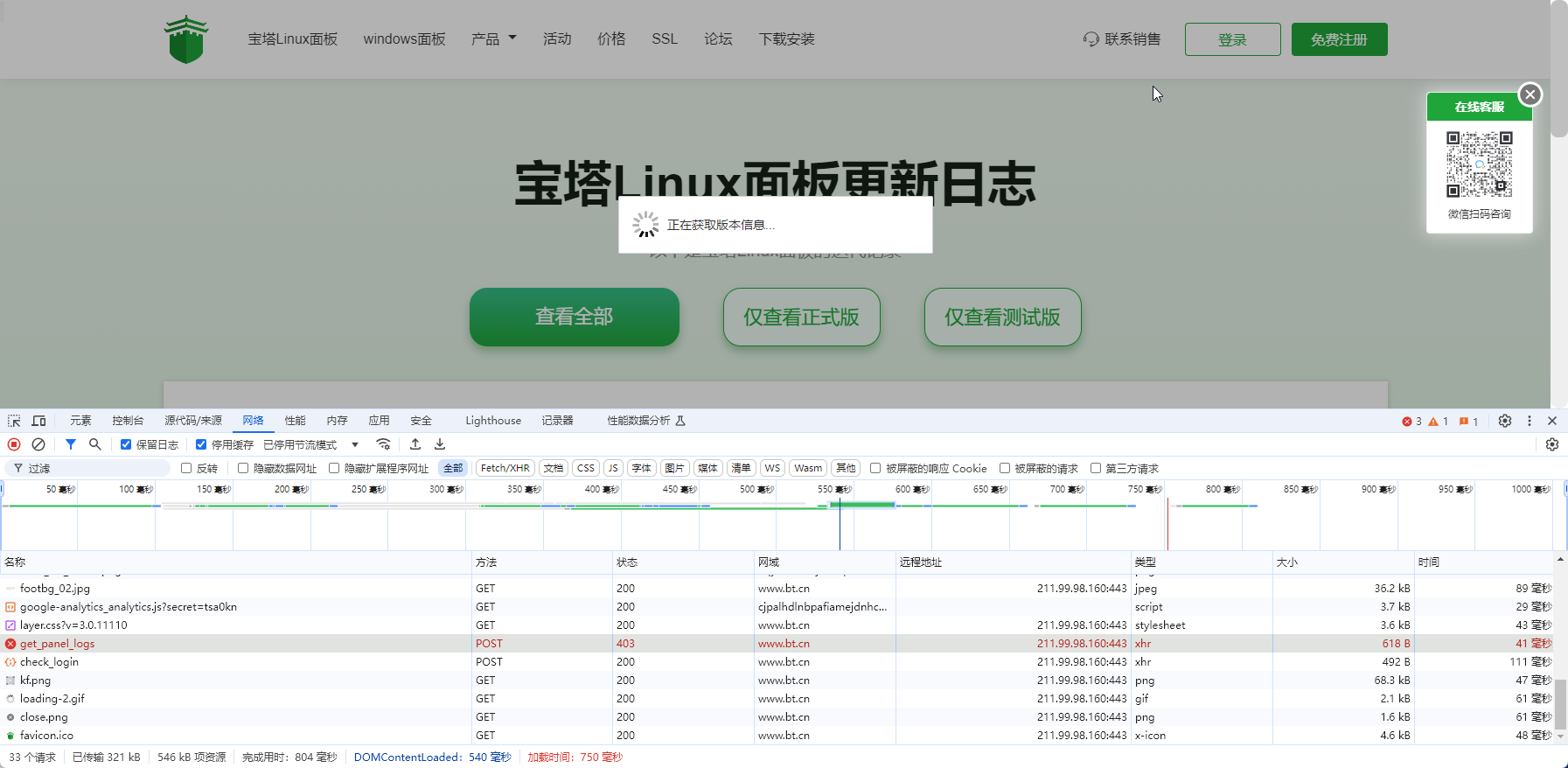Focus the 过滤 filter input field
The image size is (1568, 768).
click(x=87, y=468)
